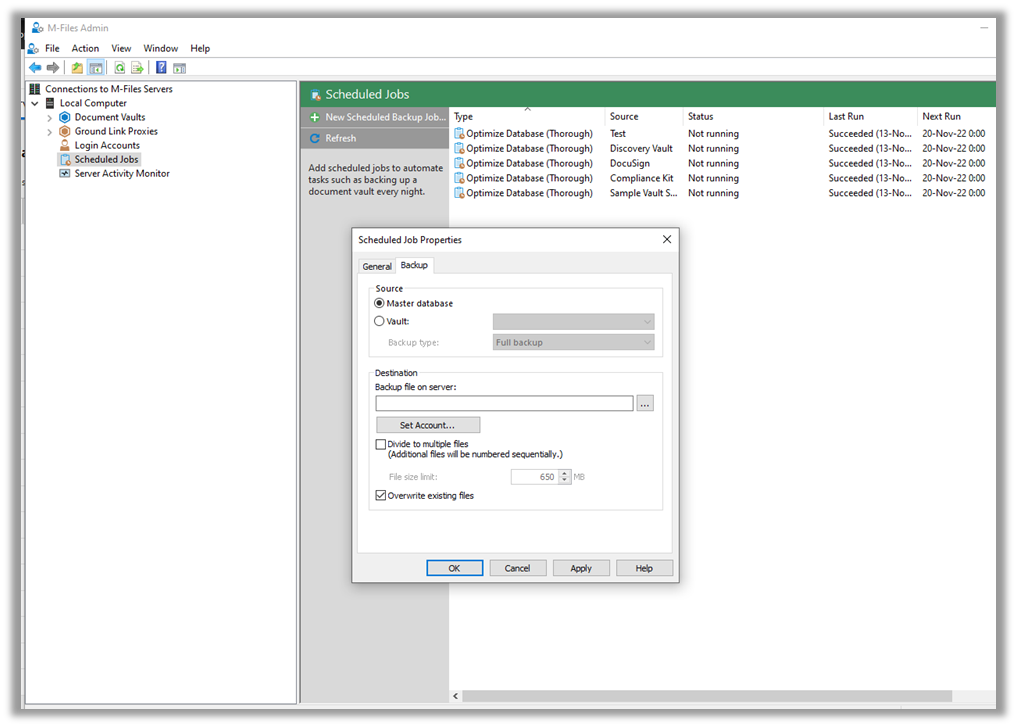
Task: Click the OK button in dialog
Action: point(454,568)
